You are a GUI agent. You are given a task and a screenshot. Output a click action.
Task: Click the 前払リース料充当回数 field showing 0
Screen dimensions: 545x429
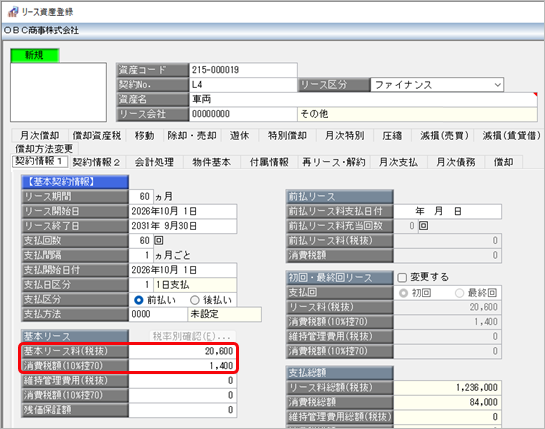click(x=406, y=226)
